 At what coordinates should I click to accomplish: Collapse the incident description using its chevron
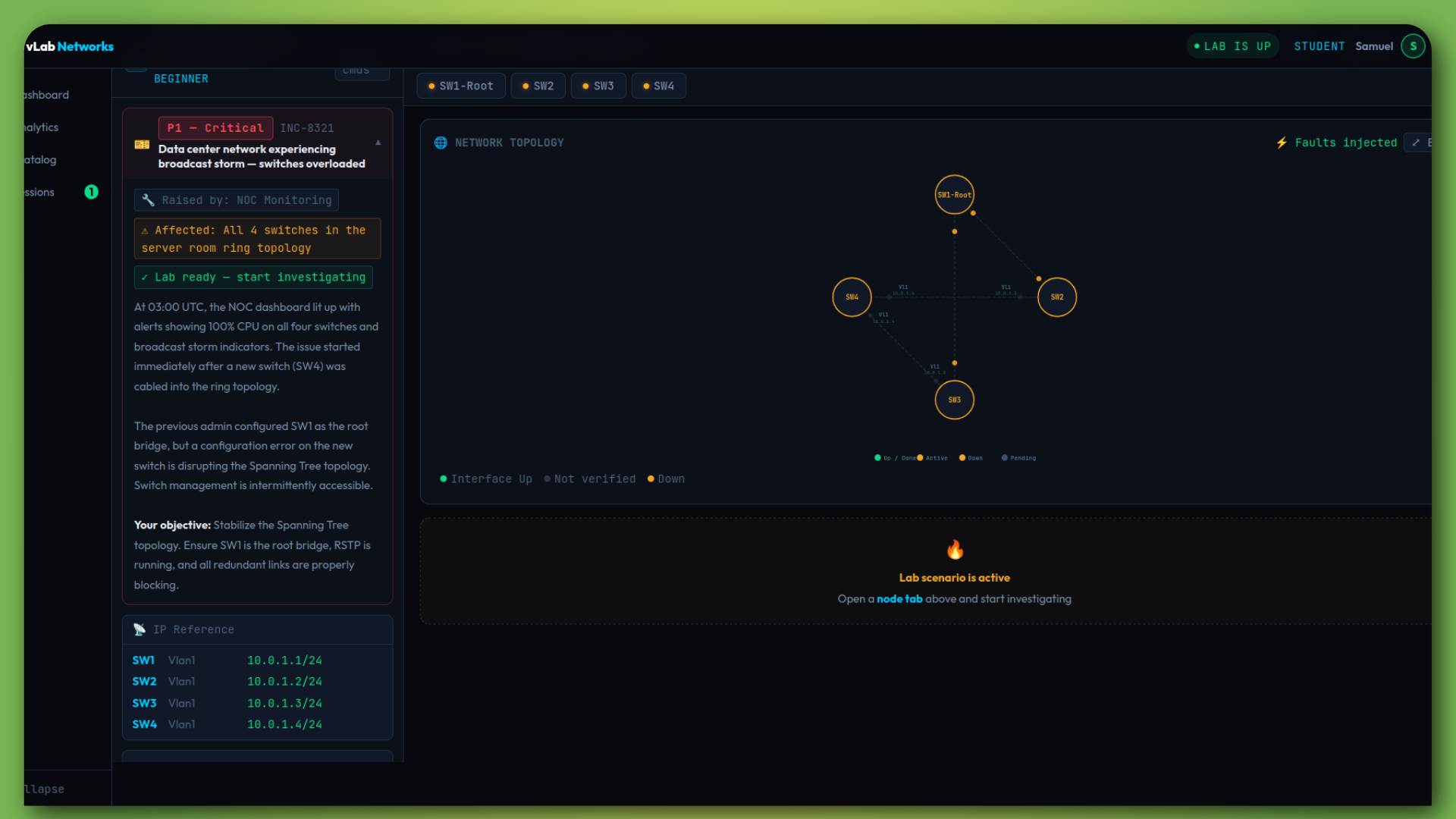point(378,142)
